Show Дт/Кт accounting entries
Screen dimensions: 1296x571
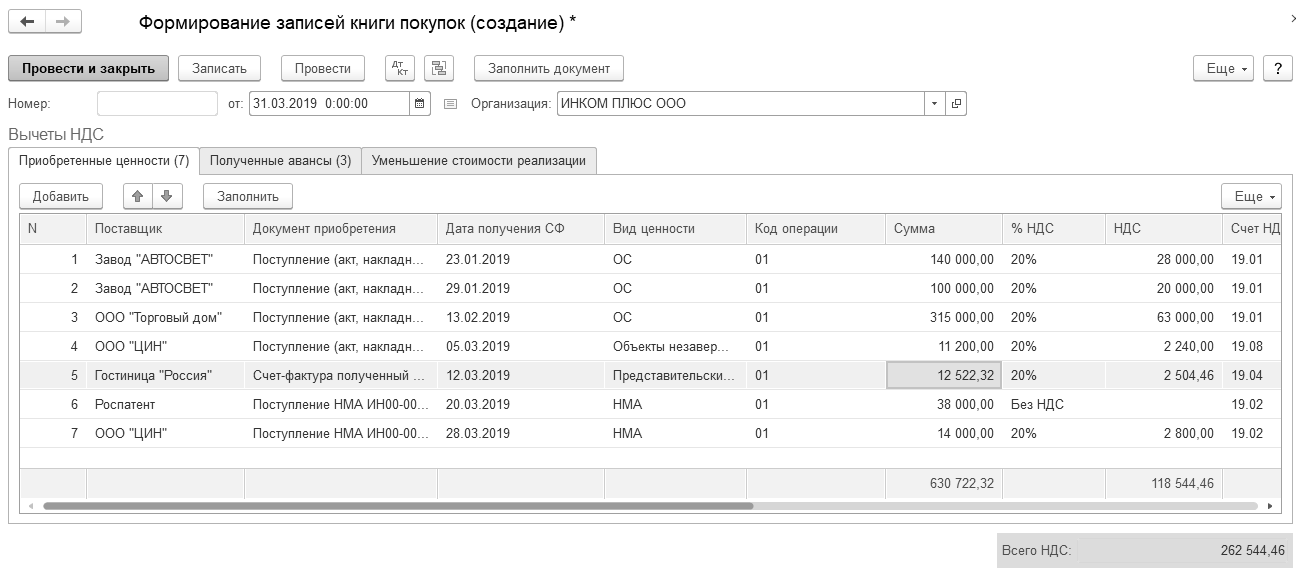click(399, 68)
